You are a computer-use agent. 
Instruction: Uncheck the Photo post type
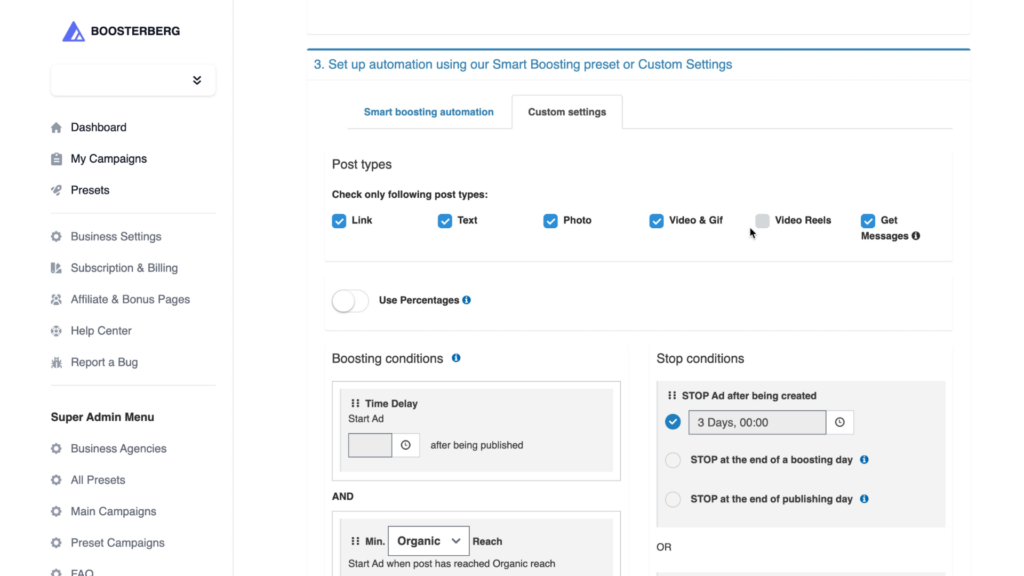coord(551,221)
